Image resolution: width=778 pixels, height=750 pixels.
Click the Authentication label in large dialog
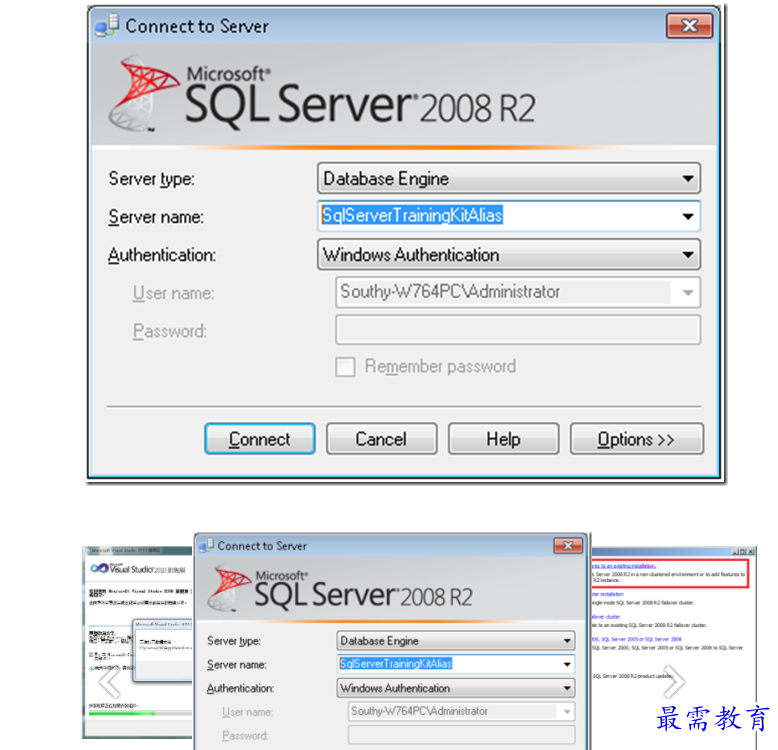pyautogui.click(x=162, y=255)
